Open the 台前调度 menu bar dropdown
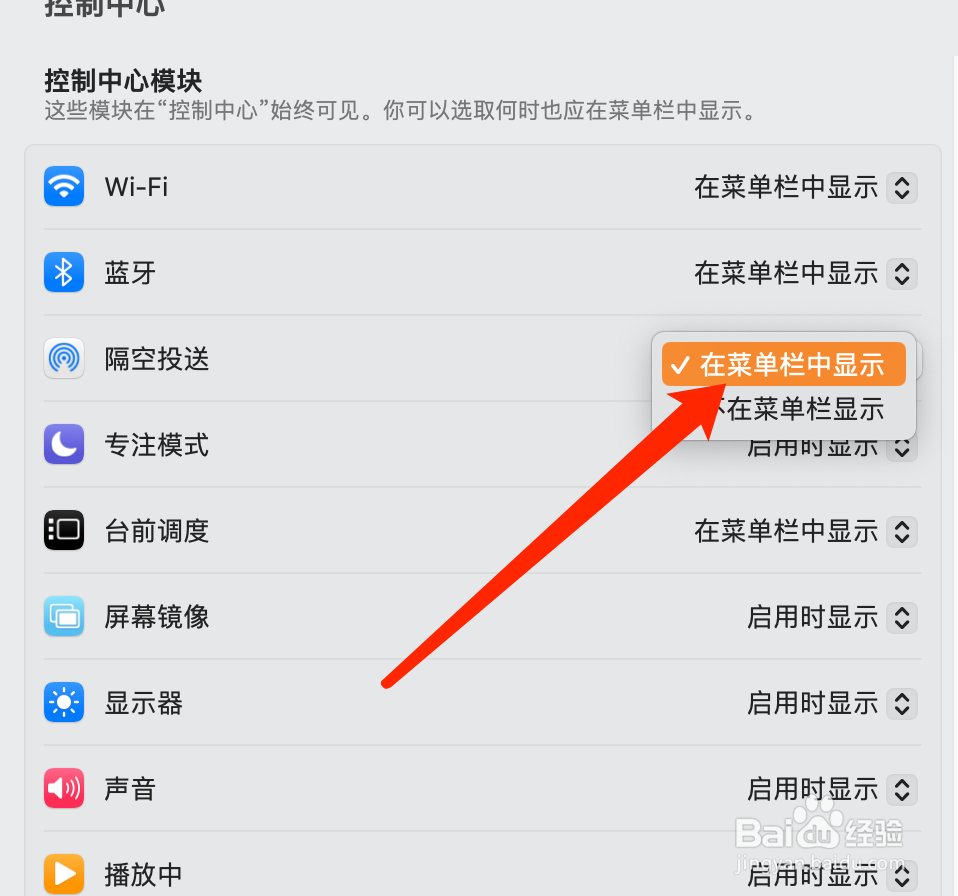 [x=805, y=531]
